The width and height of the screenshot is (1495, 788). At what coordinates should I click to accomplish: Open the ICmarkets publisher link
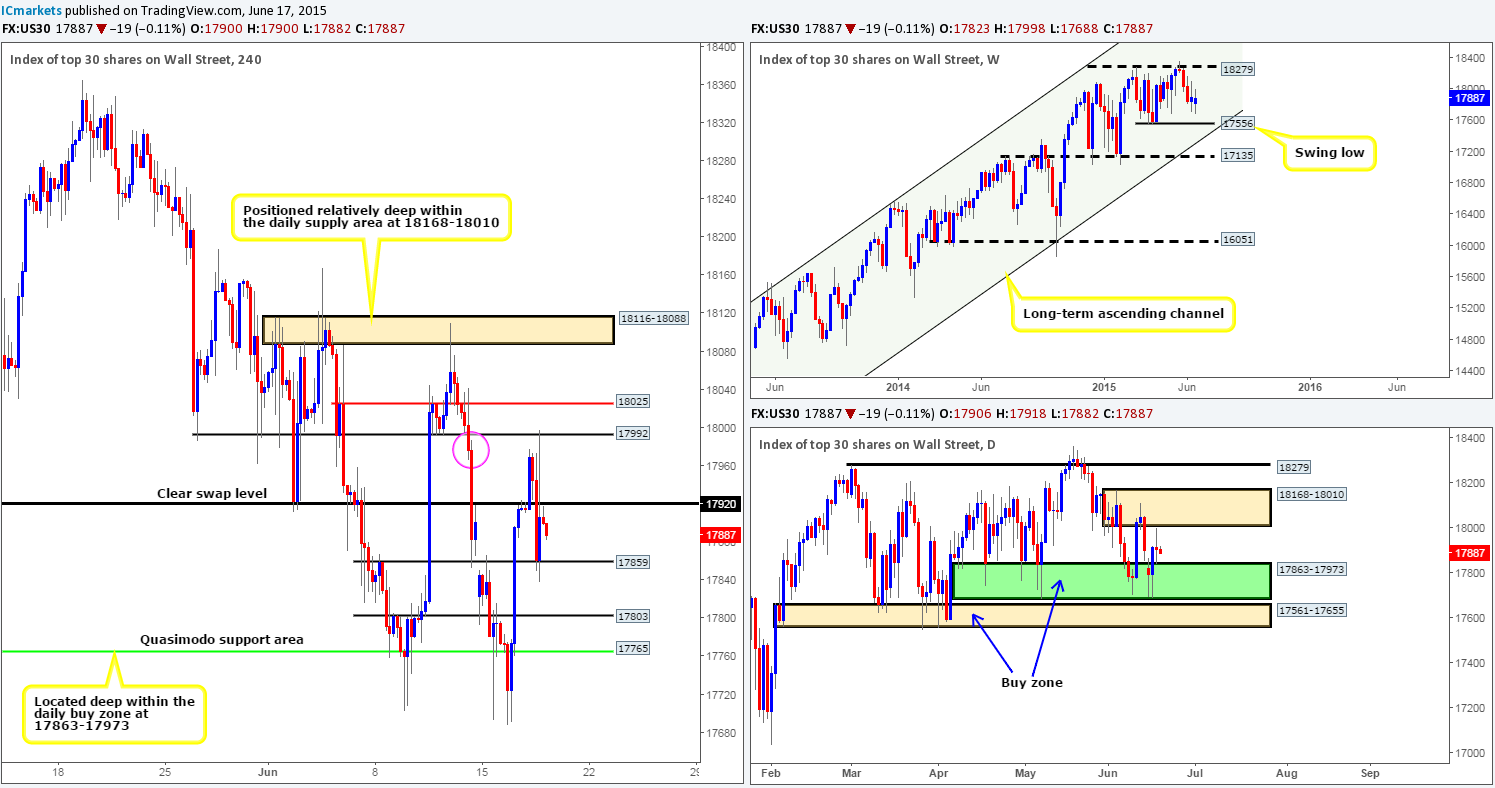(29, 9)
